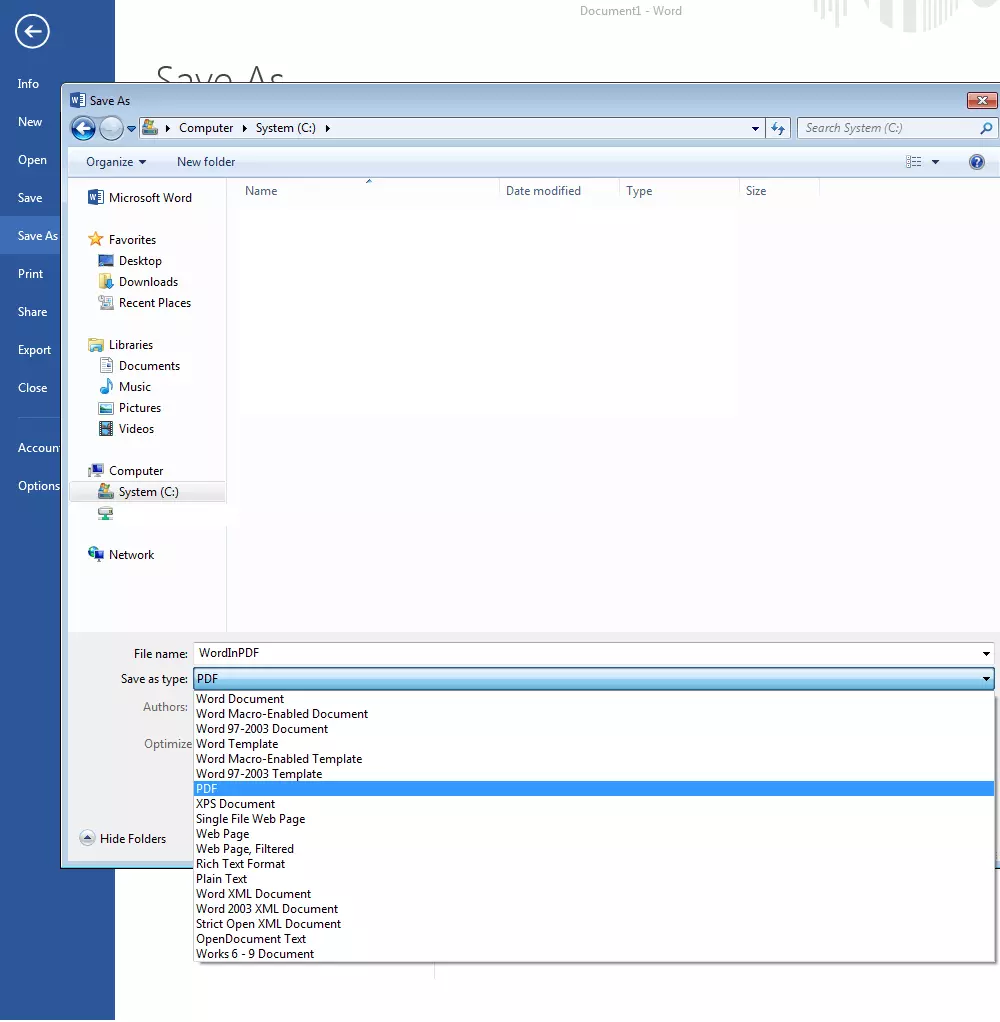Open the Downloads folder shortcut
The image size is (1000, 1022).
point(148,282)
